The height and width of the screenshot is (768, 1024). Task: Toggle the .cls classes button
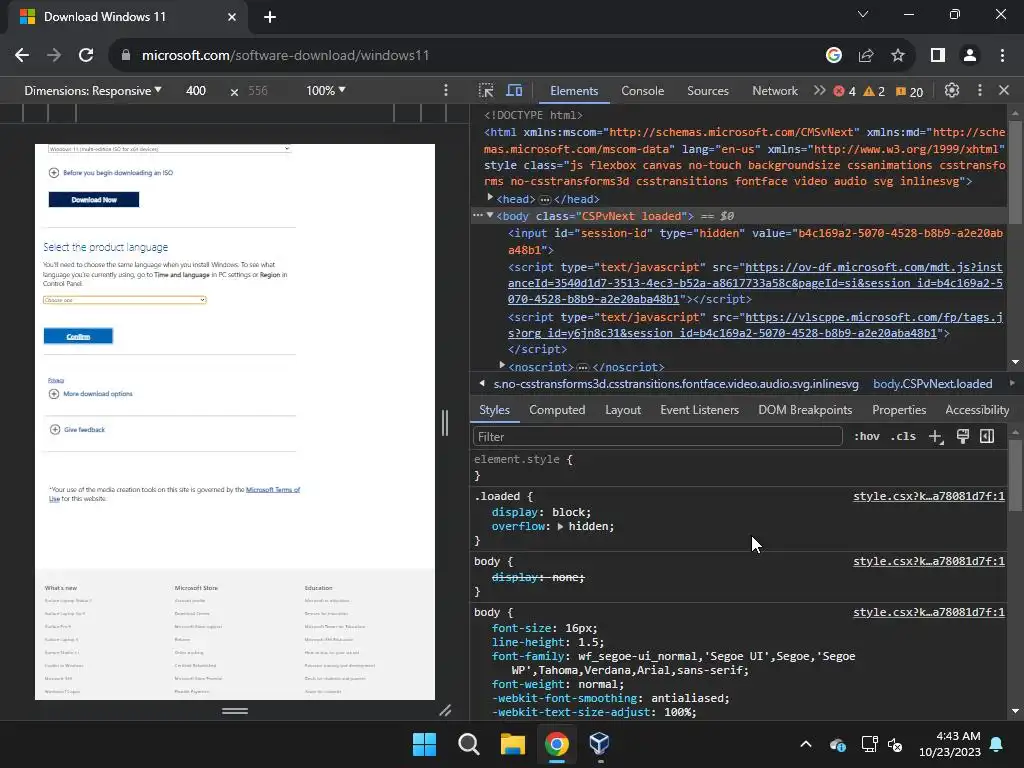coord(903,436)
